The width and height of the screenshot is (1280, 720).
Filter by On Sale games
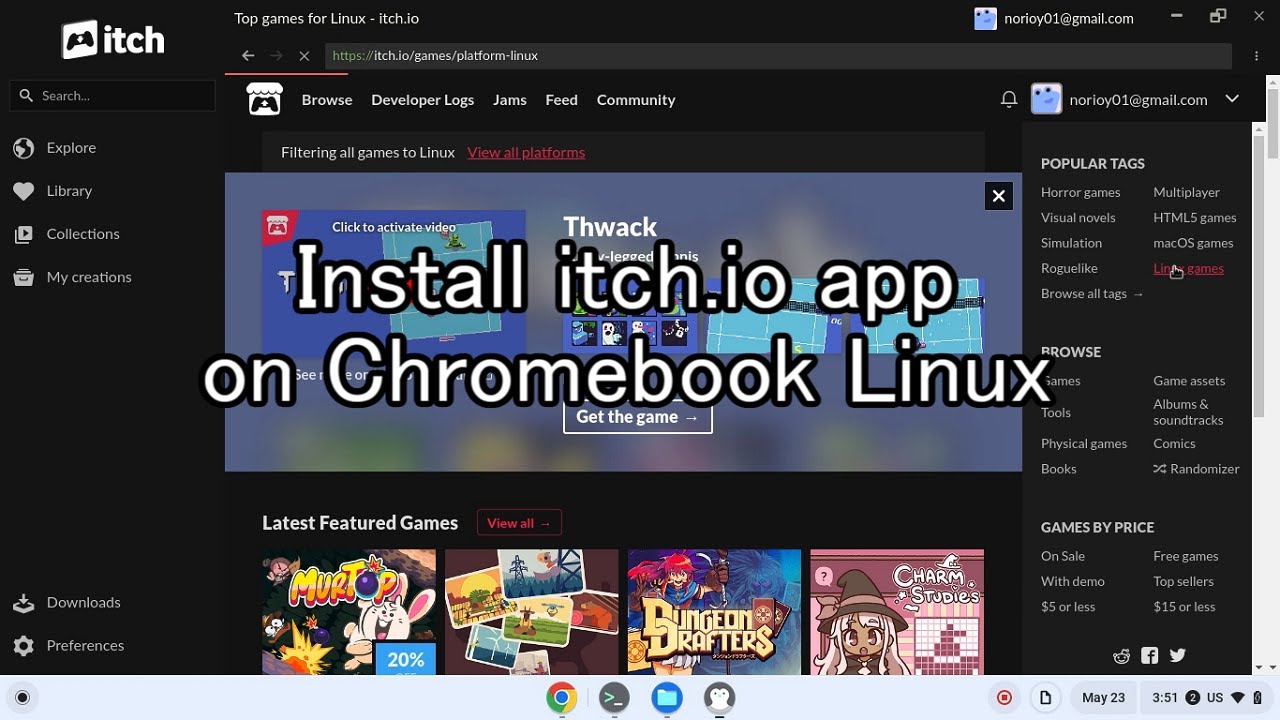(x=1063, y=556)
